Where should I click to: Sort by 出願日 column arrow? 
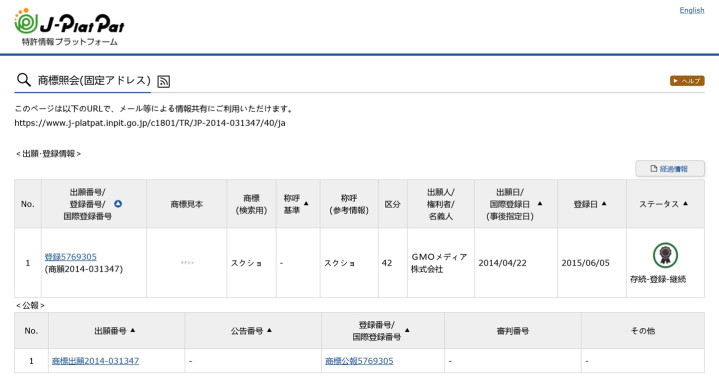coord(540,204)
